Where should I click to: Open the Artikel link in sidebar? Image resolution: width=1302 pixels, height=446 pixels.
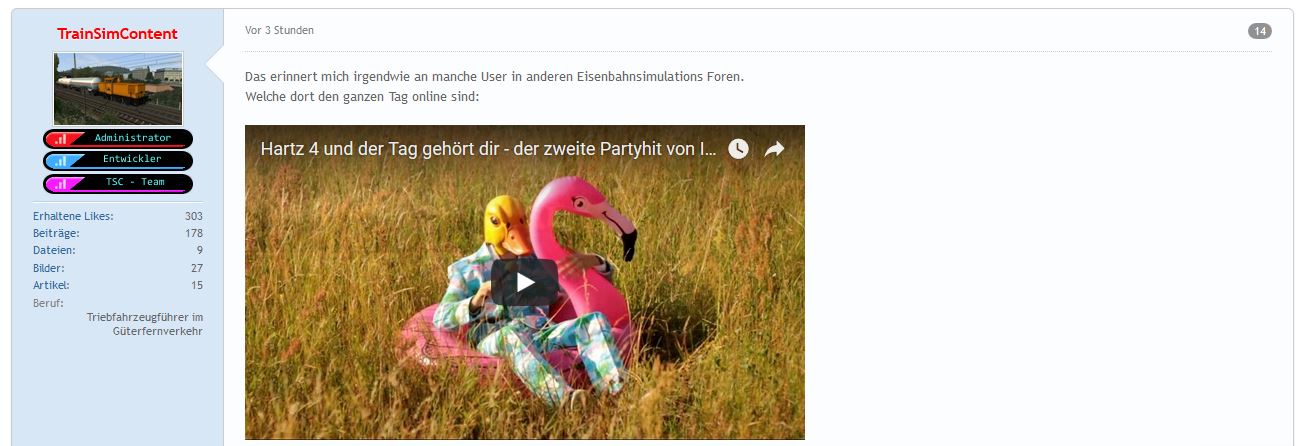(x=51, y=285)
